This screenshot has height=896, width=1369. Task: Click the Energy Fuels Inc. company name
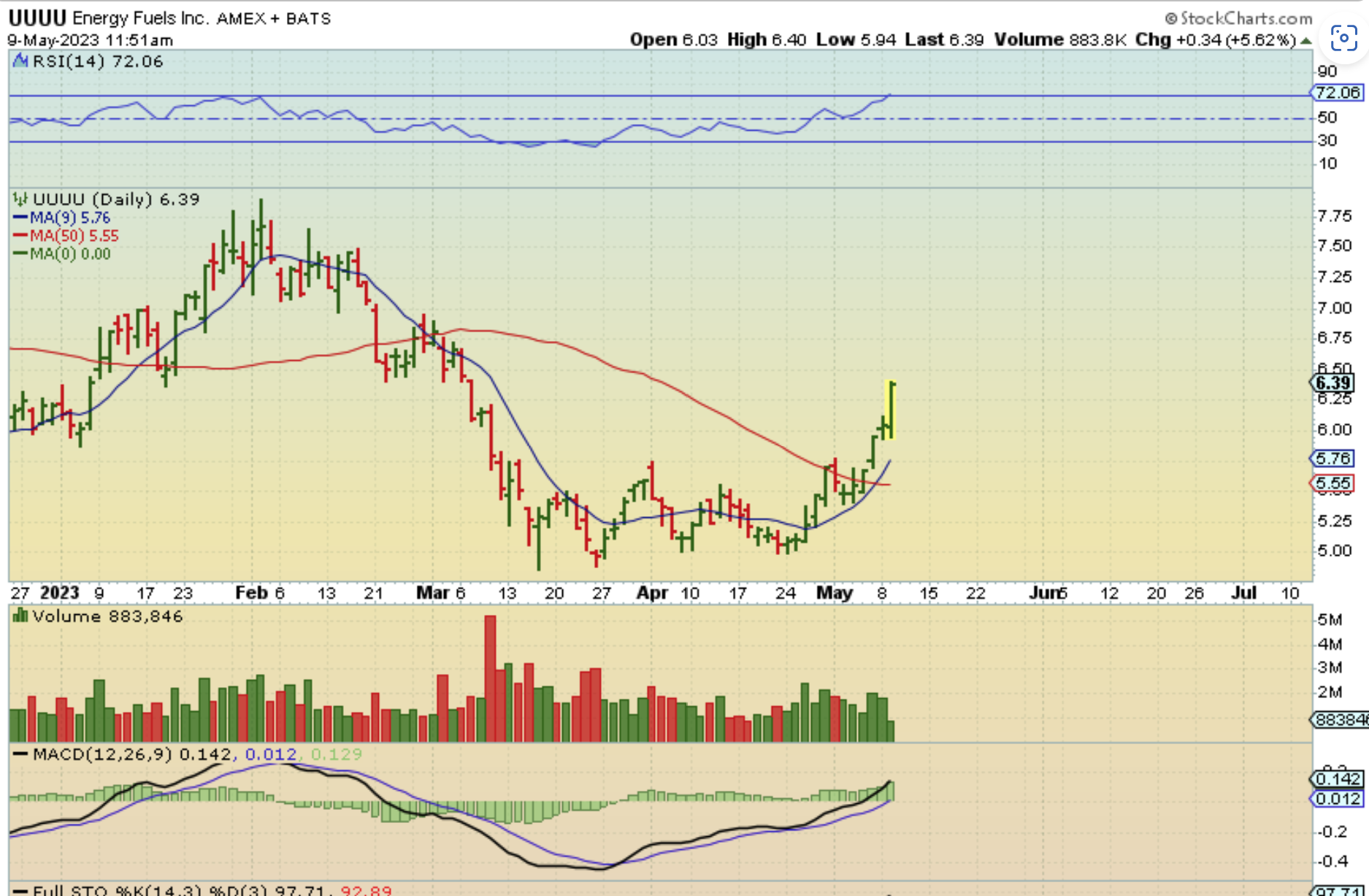tap(142, 18)
